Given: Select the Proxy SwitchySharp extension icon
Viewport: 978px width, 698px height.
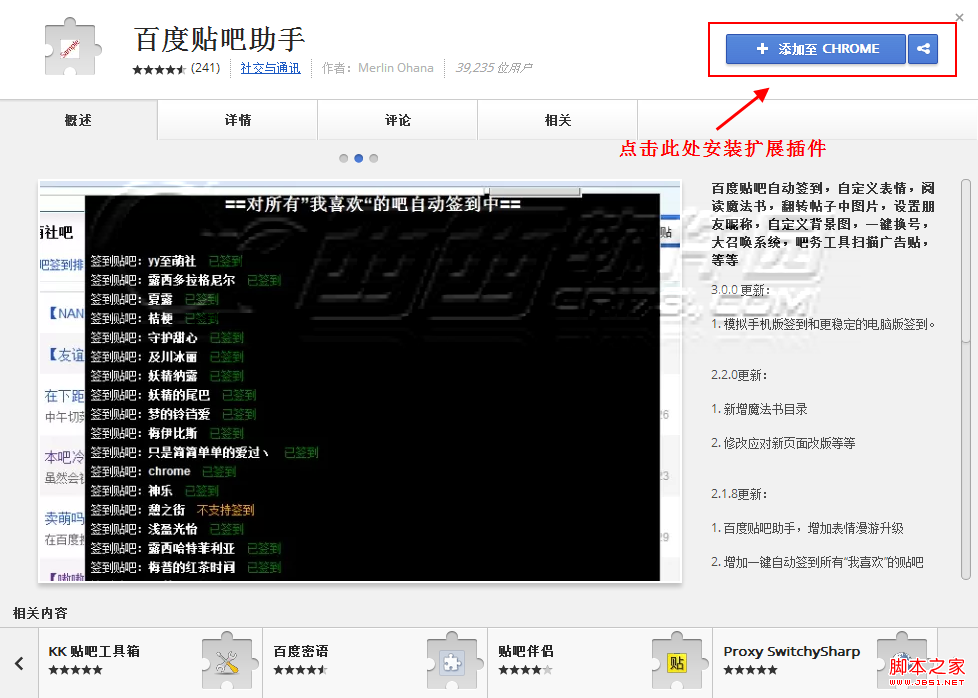Looking at the screenshot, I should point(903,661).
